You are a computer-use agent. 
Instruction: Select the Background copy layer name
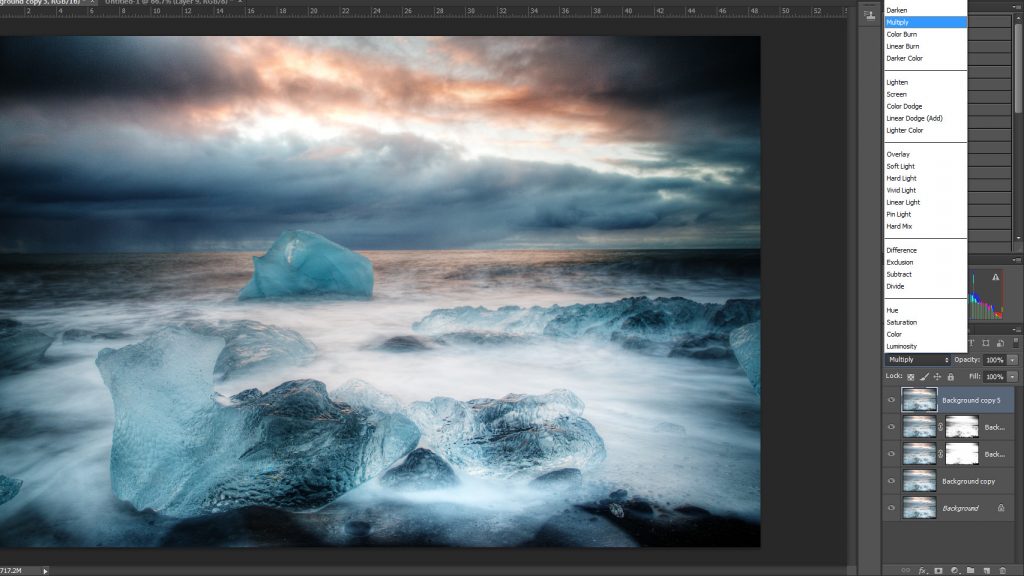click(x=968, y=481)
